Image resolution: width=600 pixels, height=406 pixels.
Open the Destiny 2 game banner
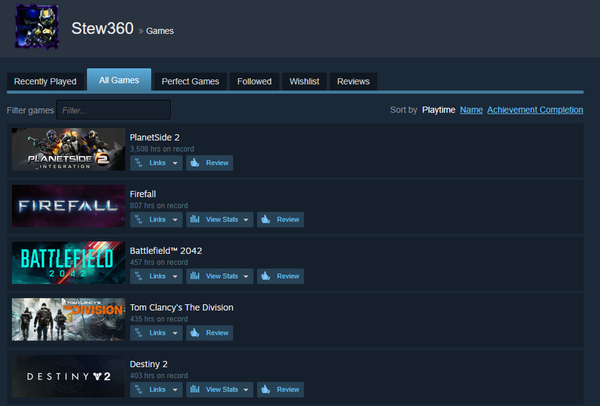[x=68, y=376]
